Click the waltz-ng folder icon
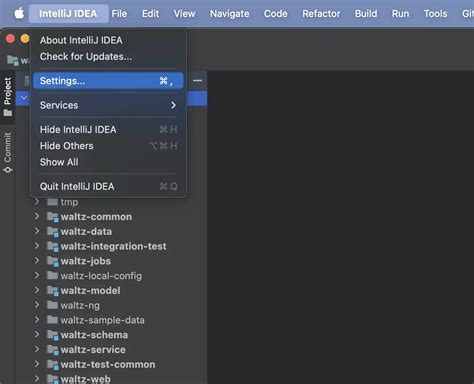The image size is (474, 384). [52, 305]
